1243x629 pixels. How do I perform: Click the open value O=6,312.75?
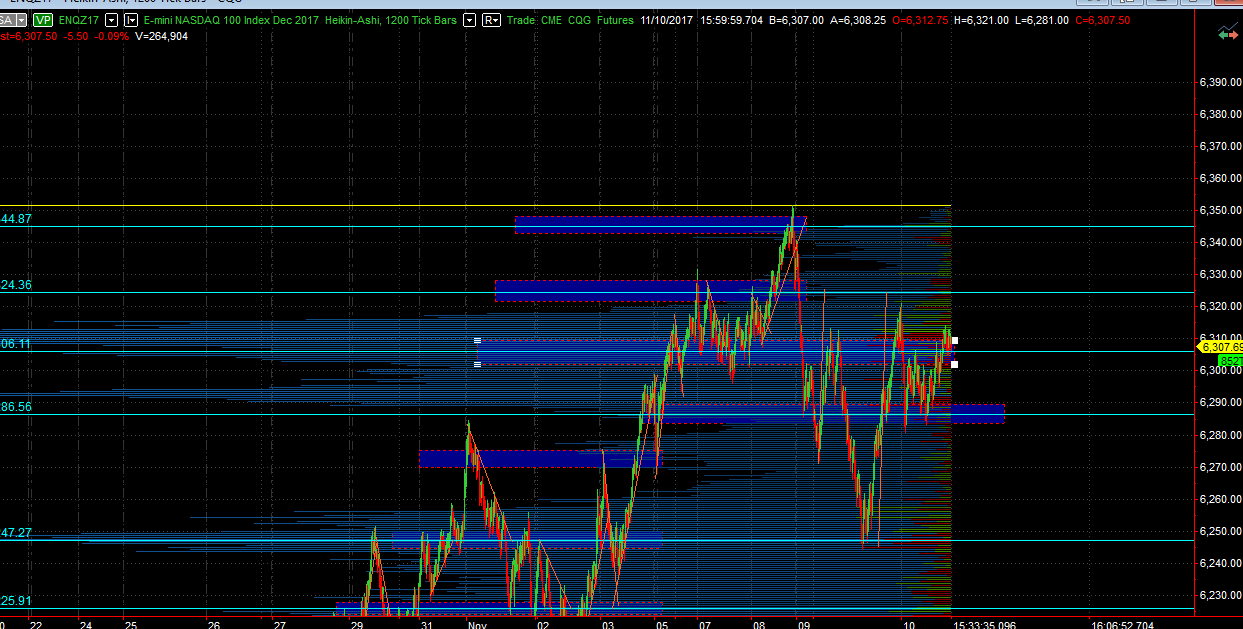point(920,20)
